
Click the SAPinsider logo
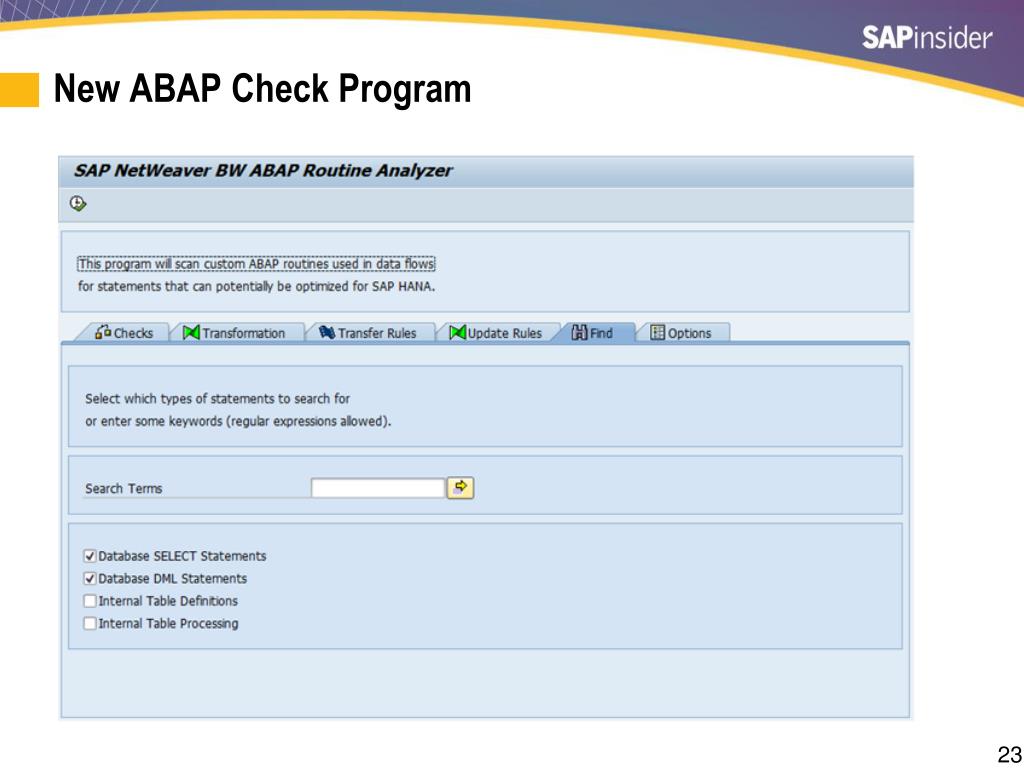[927, 37]
